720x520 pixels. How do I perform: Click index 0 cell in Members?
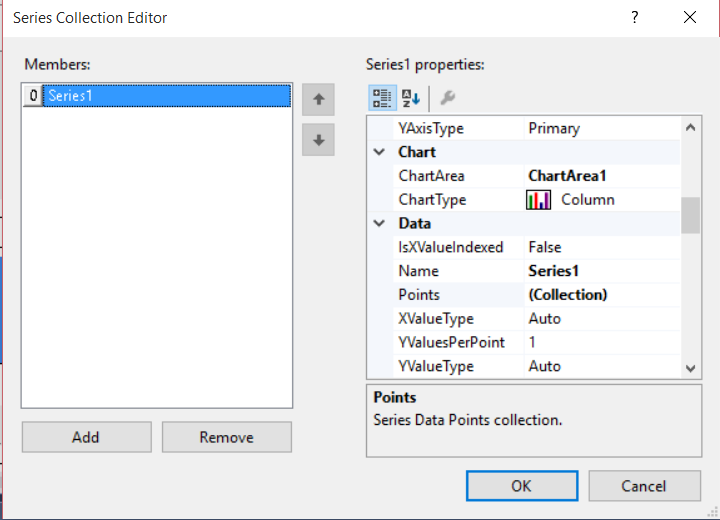click(x=33, y=96)
